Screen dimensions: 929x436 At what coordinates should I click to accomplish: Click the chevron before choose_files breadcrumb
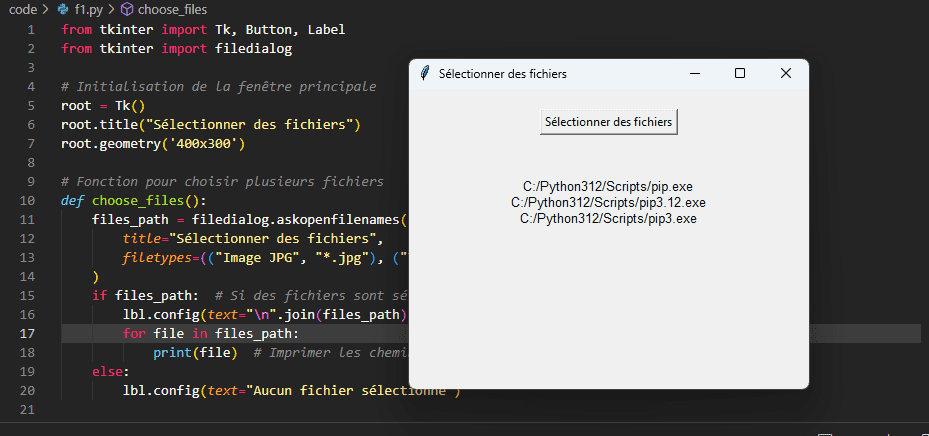[x=111, y=9]
